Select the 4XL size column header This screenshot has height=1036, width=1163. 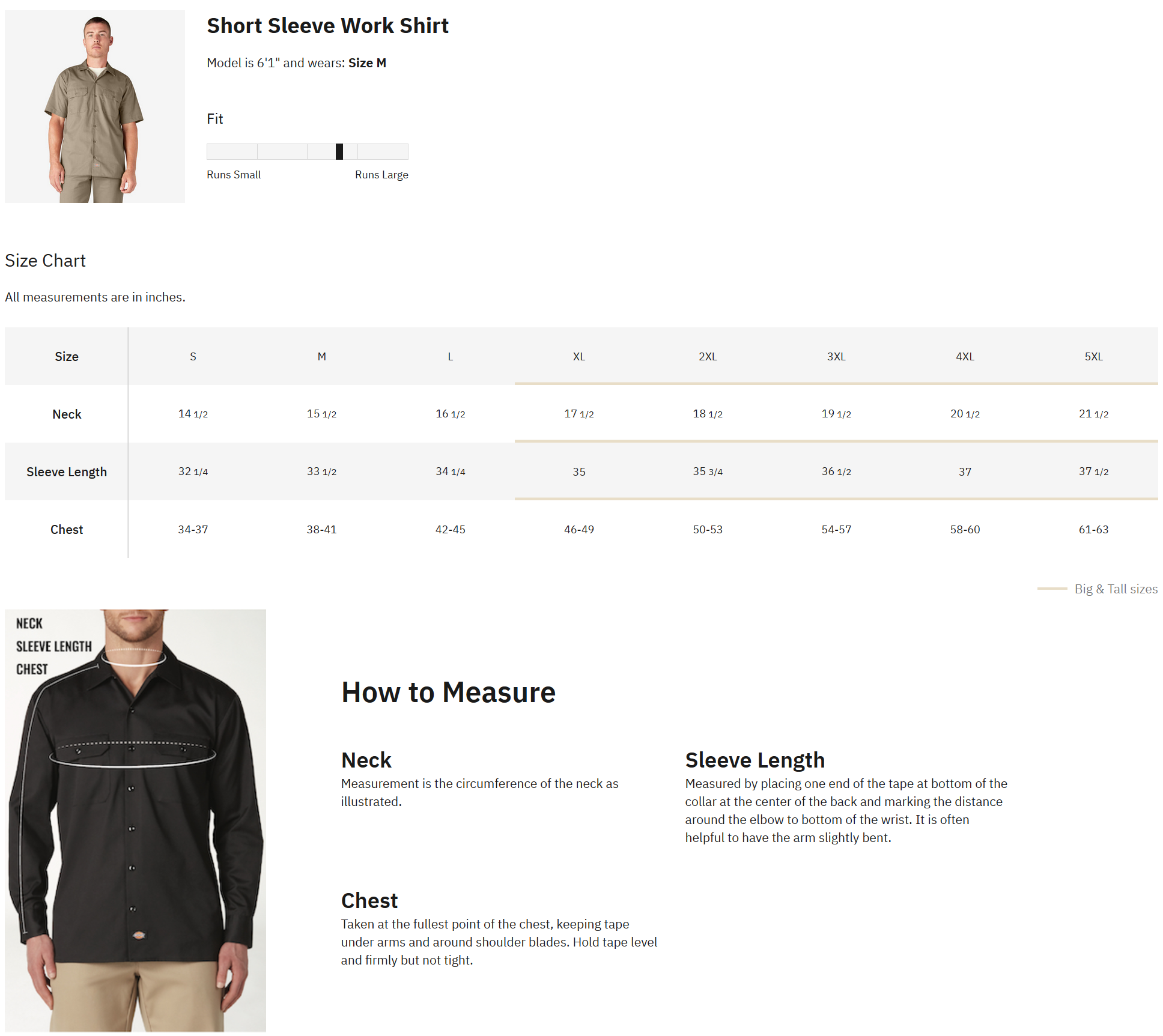point(965,356)
